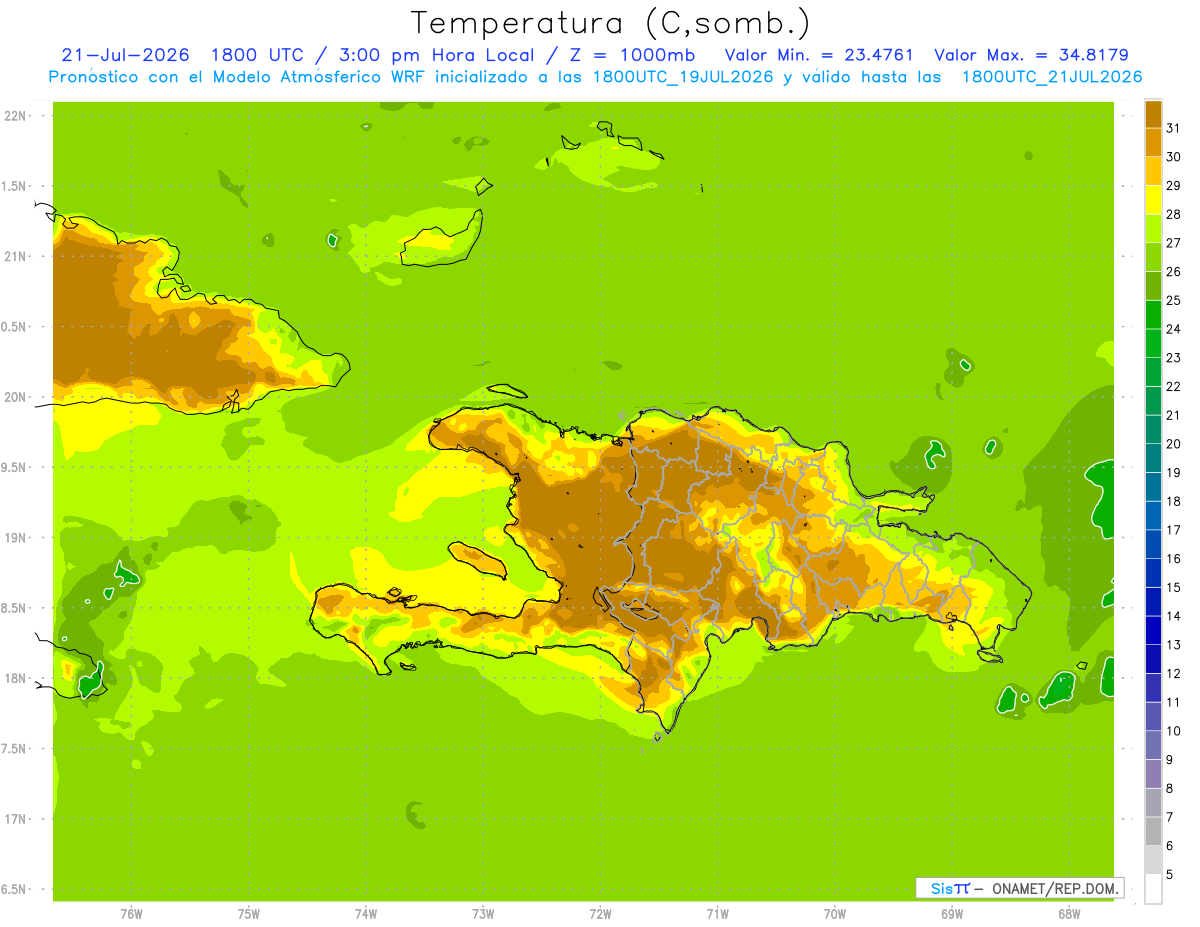Click the '73W' longitude label

pos(483,913)
